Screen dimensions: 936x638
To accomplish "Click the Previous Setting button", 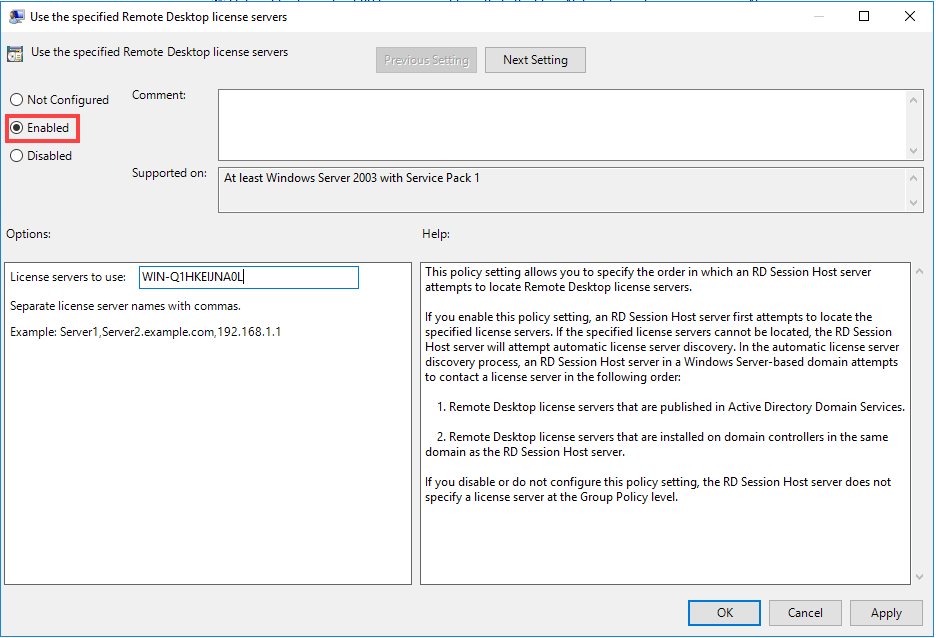I will (x=426, y=60).
